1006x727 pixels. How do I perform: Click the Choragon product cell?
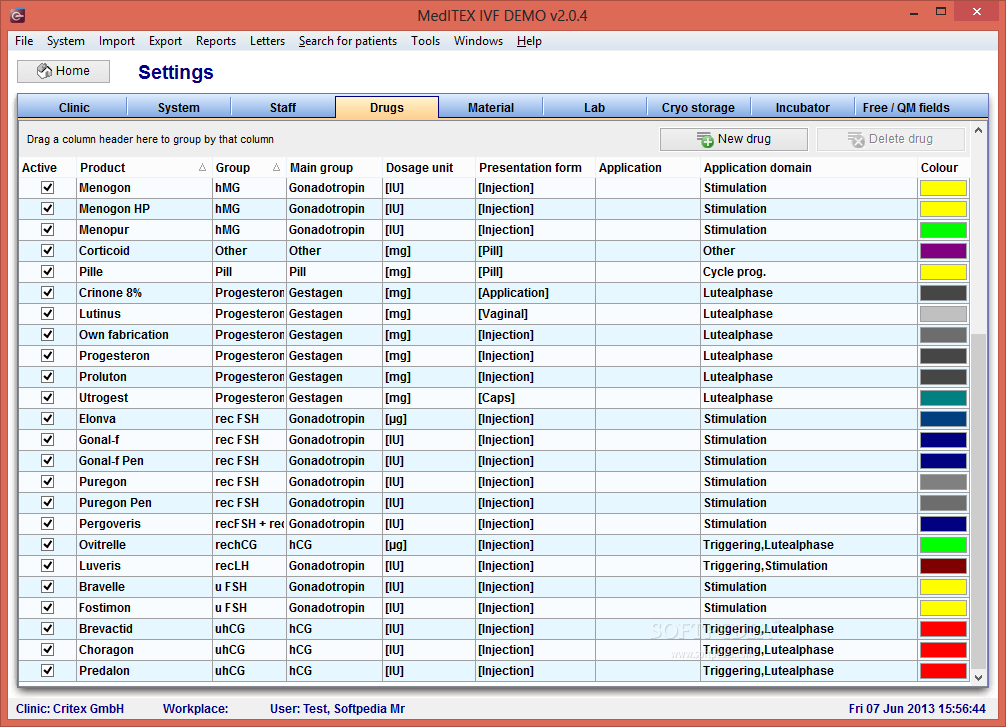(144, 649)
